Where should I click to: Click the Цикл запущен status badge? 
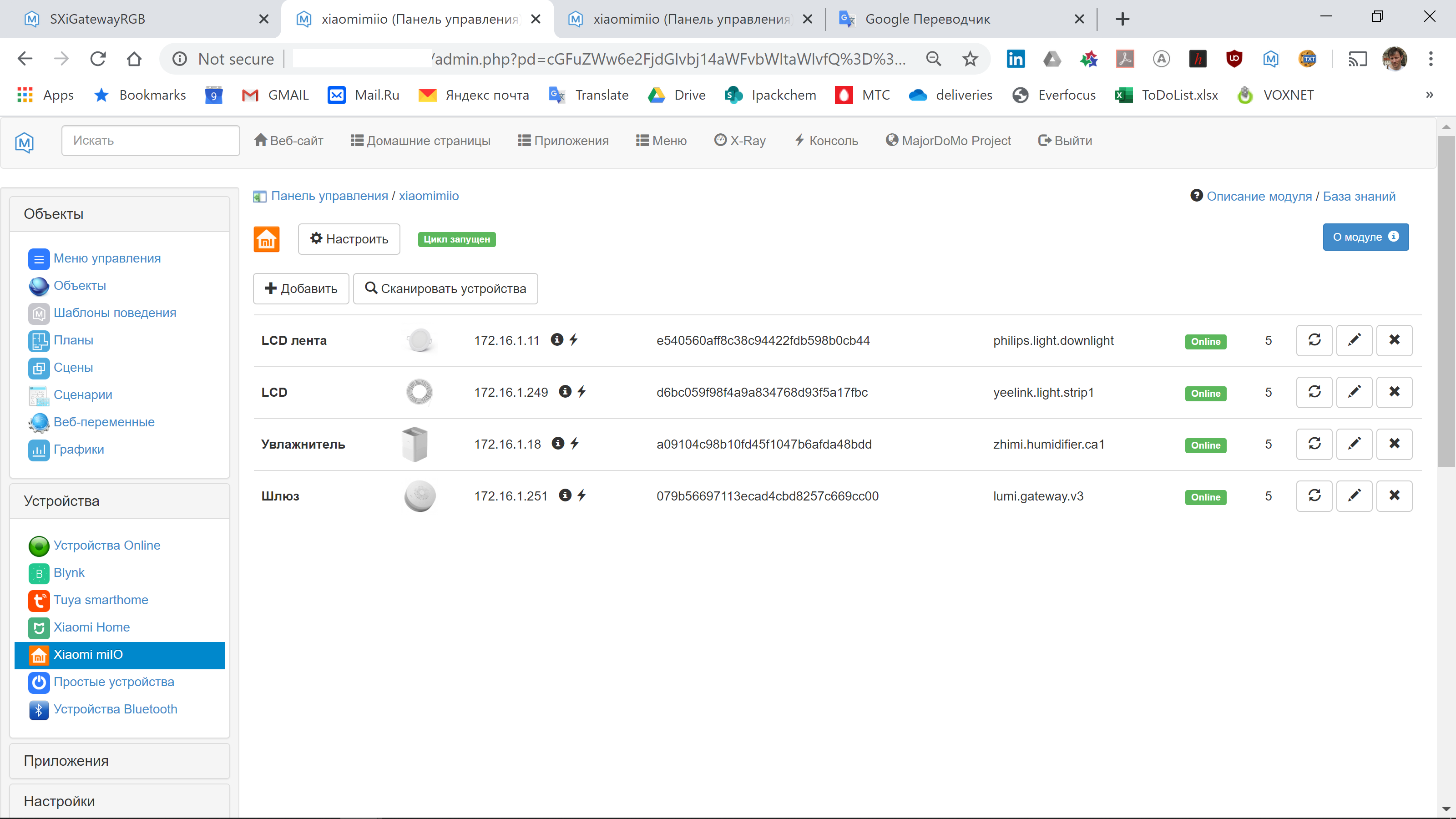[x=456, y=239]
